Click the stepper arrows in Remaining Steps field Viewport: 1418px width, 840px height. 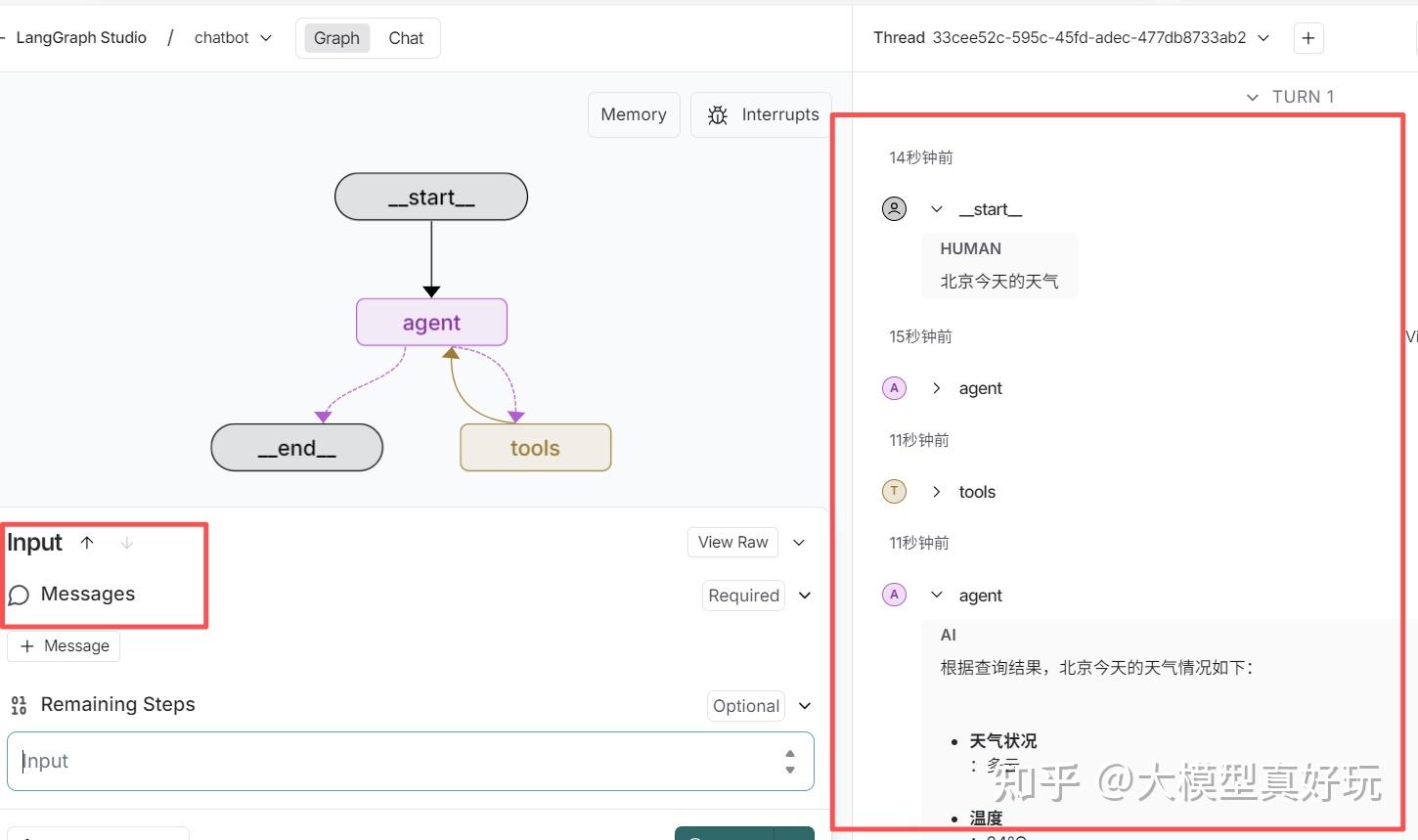(789, 761)
